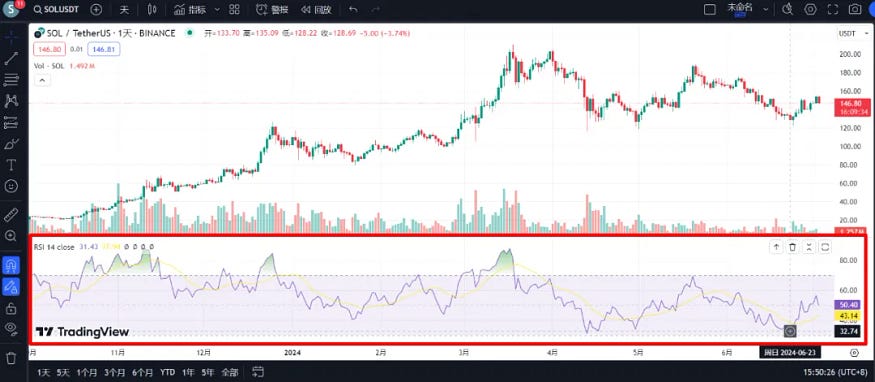This screenshot has width=875, height=382.
Task: Open forecasting and measurement tools
Action: tap(11, 123)
